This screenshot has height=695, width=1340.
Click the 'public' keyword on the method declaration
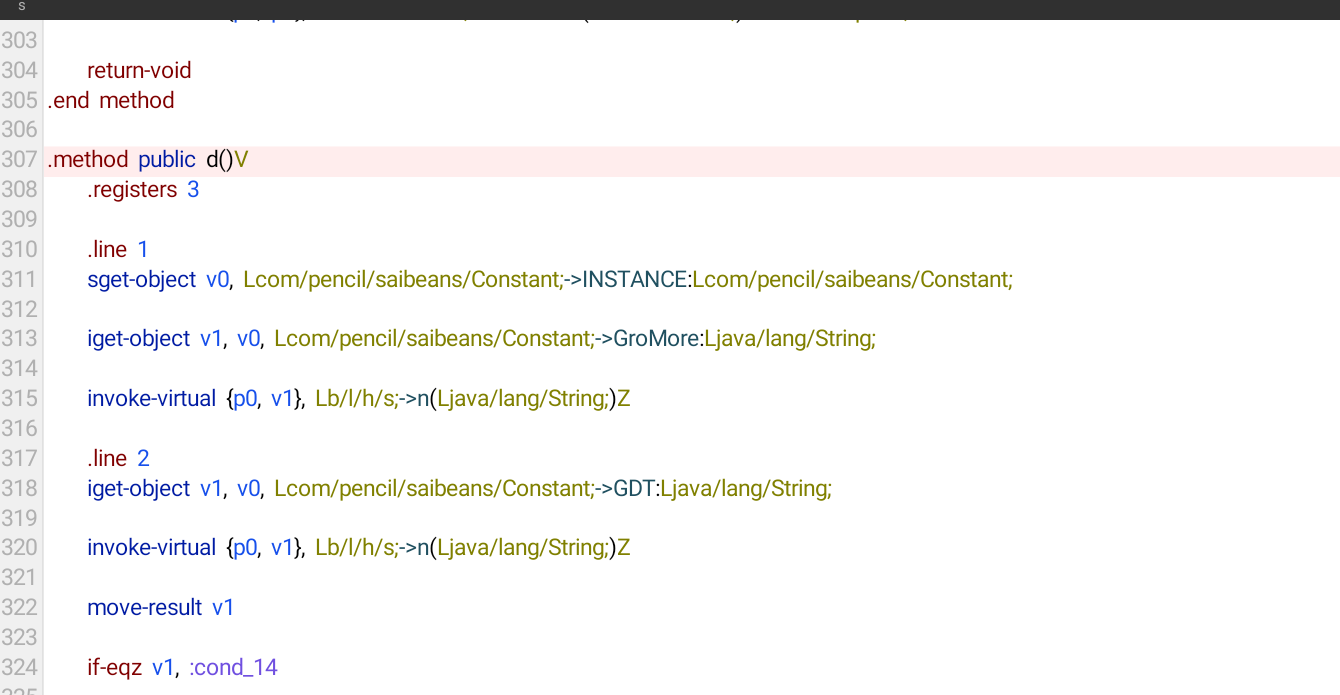[167, 160]
